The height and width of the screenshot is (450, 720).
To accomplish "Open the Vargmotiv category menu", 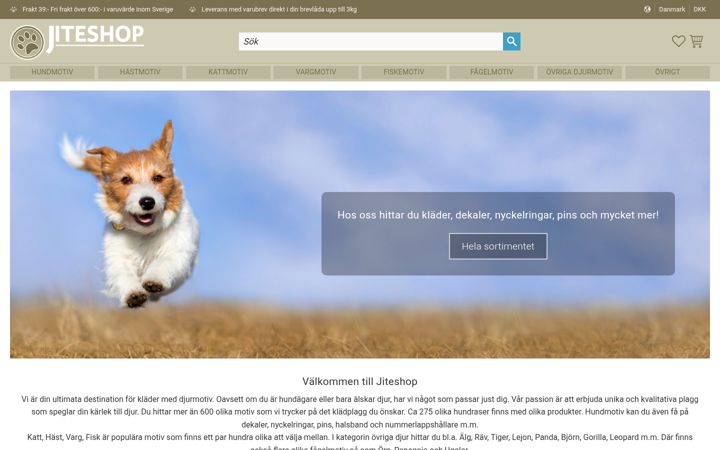I will click(x=316, y=72).
